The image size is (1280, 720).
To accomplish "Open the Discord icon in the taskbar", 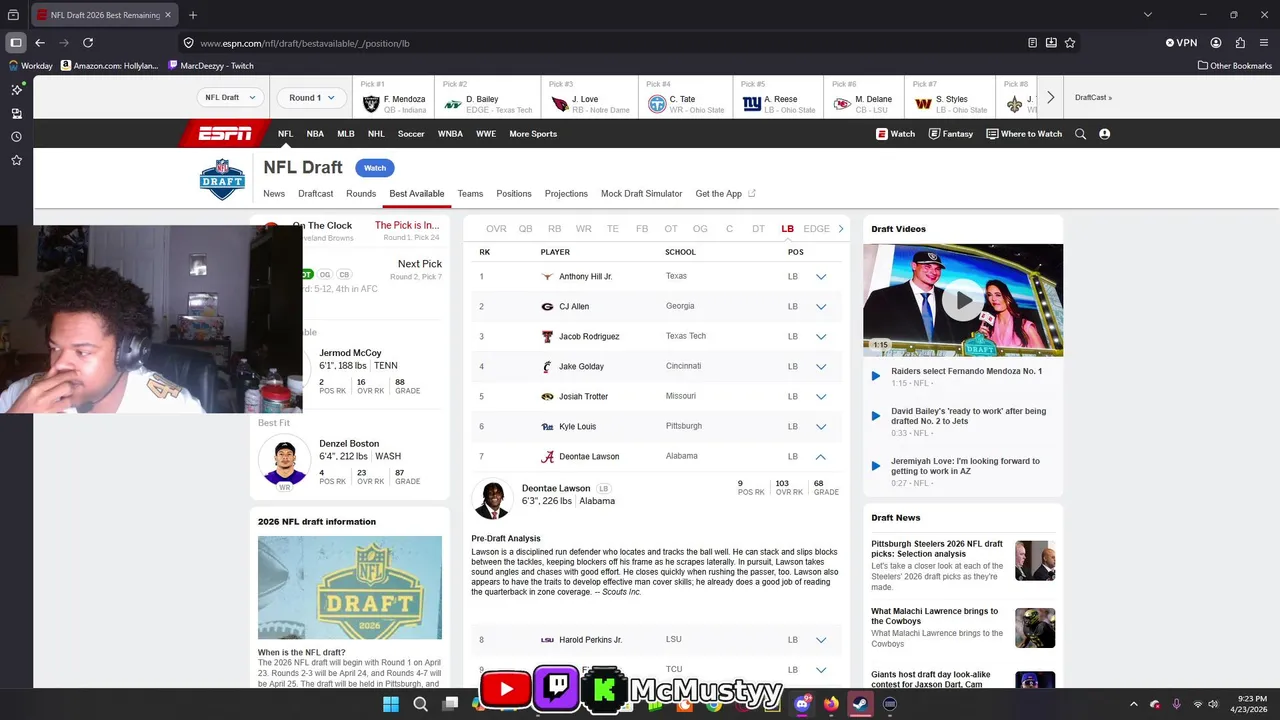I will point(802,704).
